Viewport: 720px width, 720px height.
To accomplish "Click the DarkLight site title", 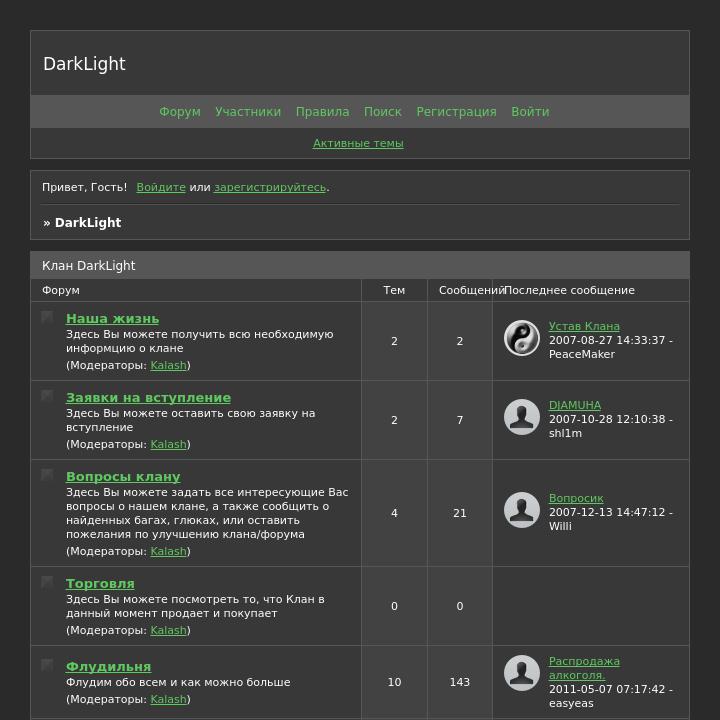I will click(x=84, y=64).
